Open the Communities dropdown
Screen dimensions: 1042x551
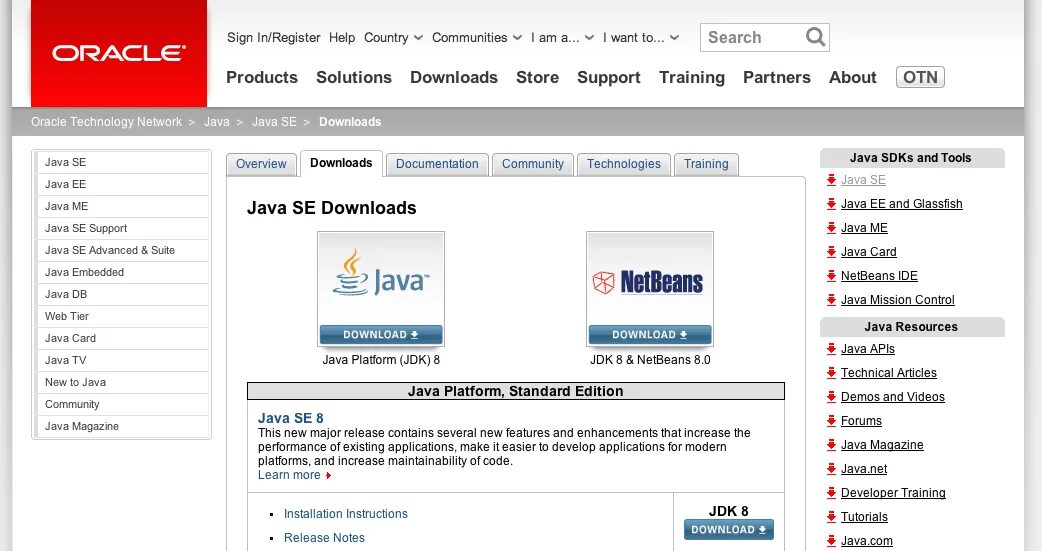pyautogui.click(x=477, y=38)
